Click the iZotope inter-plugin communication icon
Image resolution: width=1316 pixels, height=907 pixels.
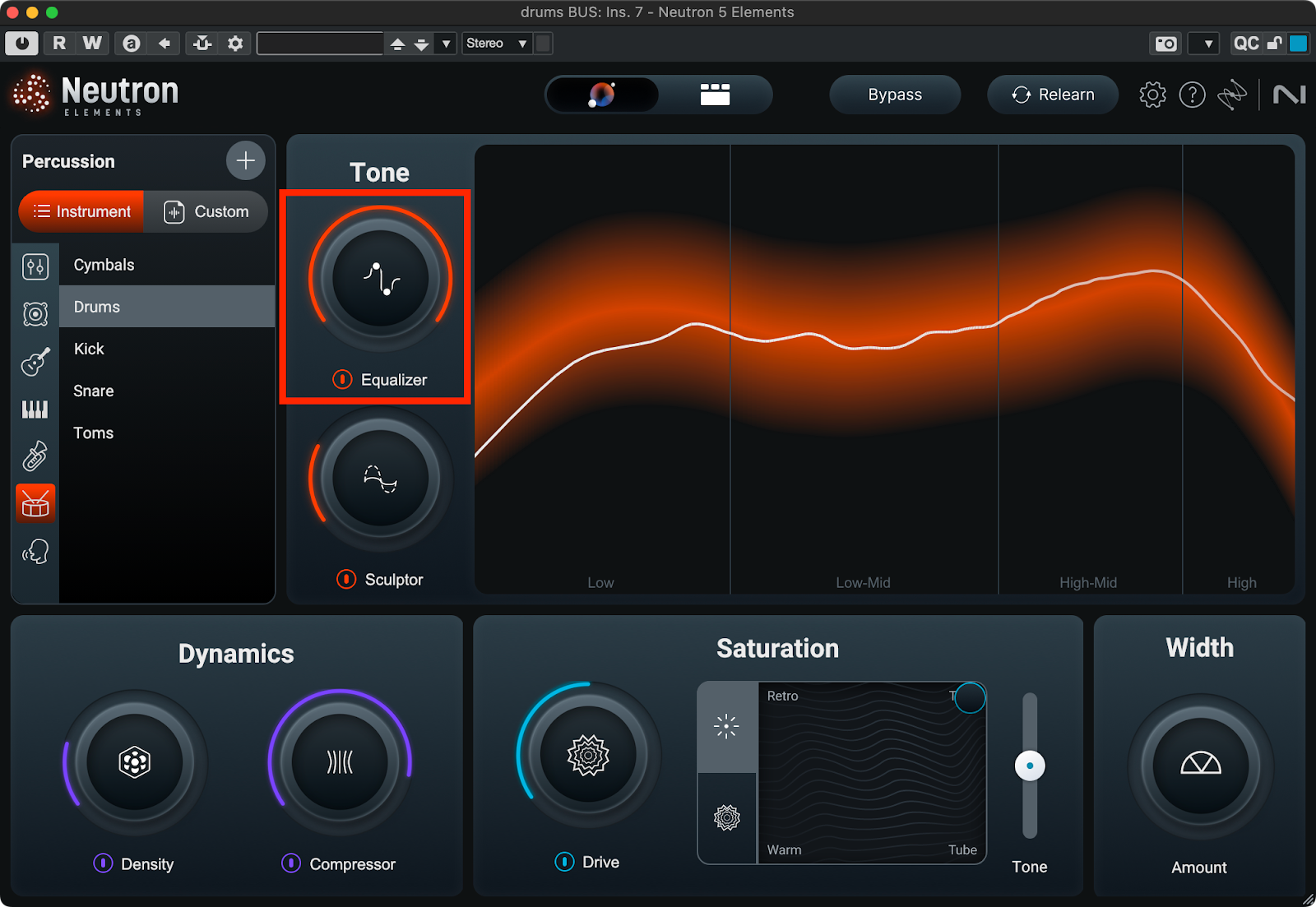pyautogui.click(x=1232, y=95)
